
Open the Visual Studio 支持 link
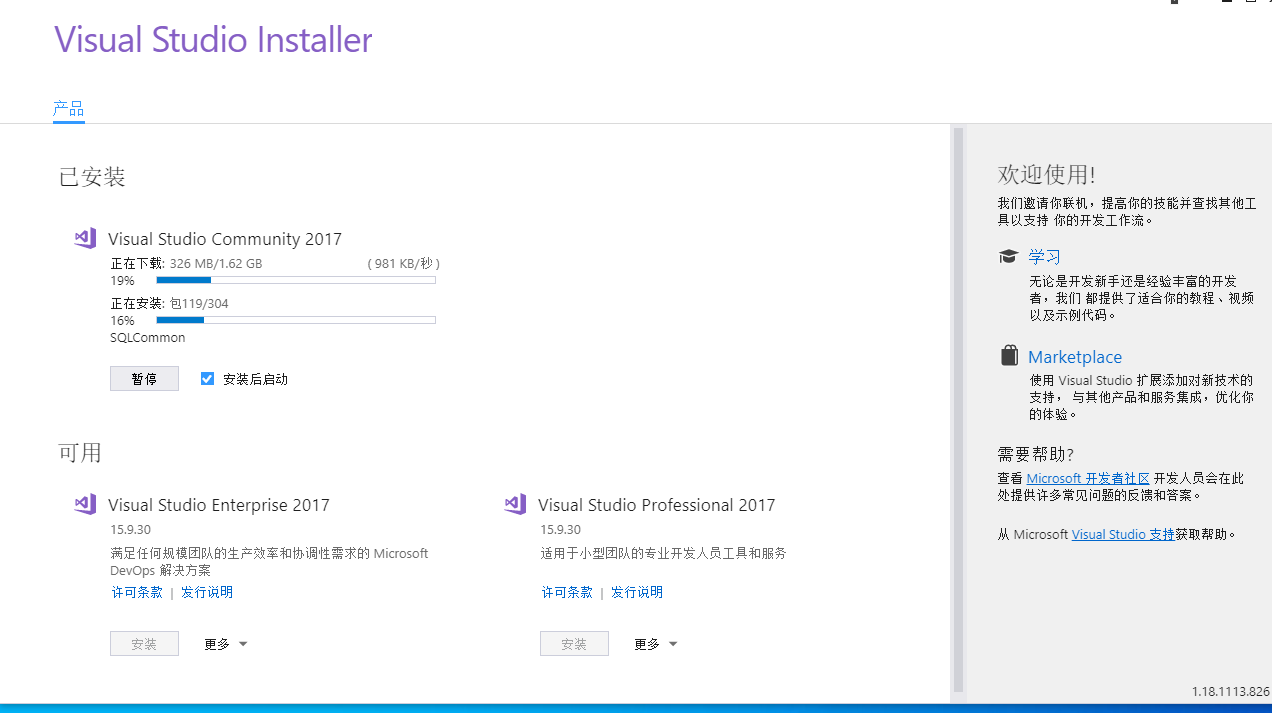1122,533
